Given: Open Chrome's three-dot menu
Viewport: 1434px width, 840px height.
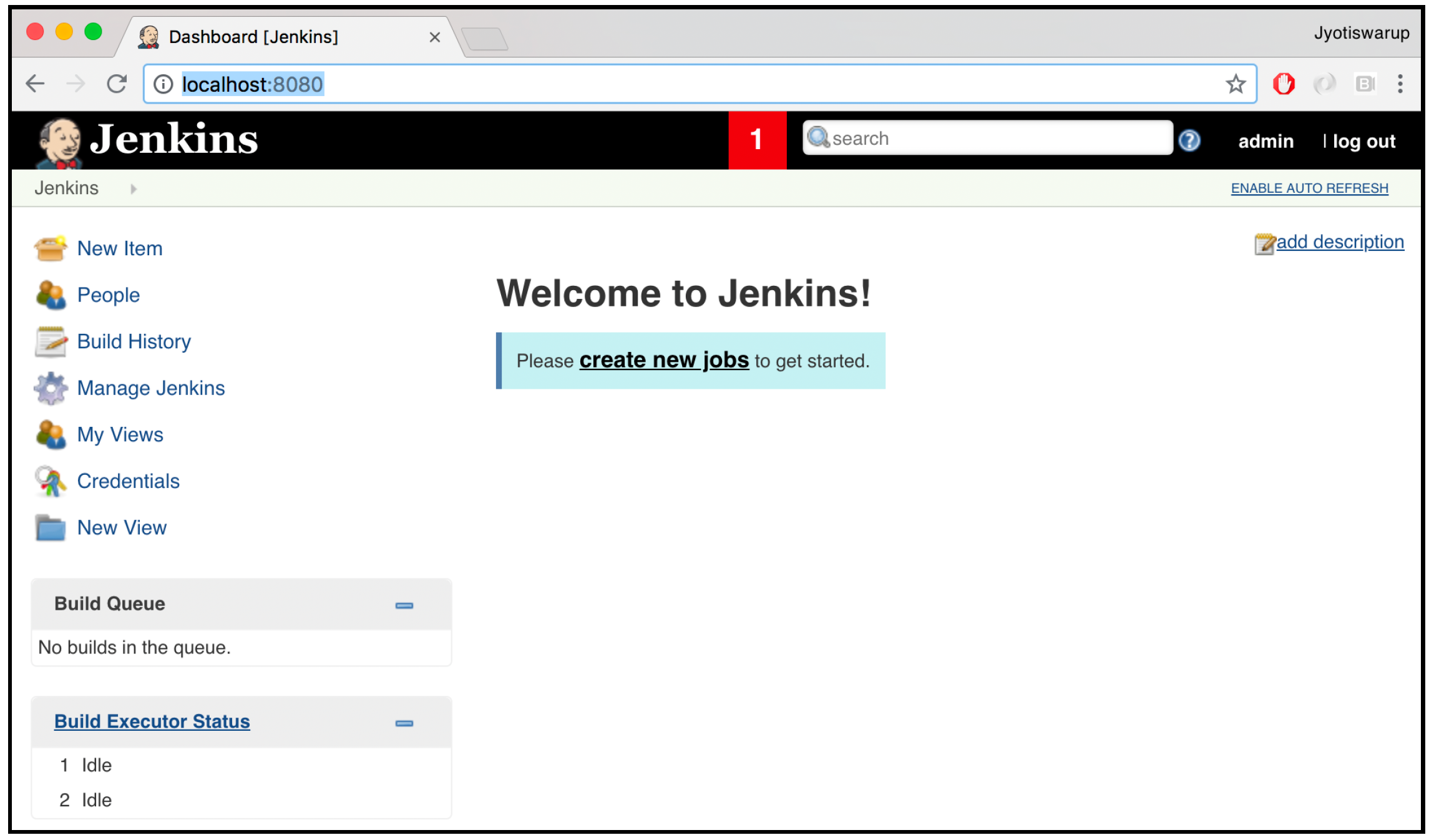Looking at the screenshot, I should 1400,84.
